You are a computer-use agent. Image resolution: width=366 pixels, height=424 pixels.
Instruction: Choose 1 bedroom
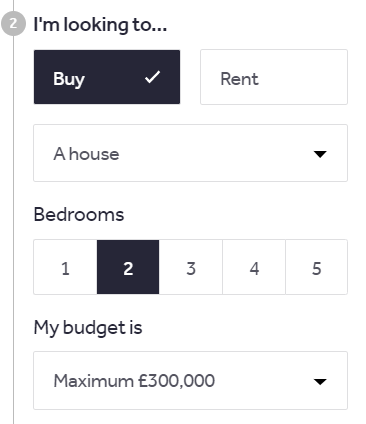click(x=65, y=267)
